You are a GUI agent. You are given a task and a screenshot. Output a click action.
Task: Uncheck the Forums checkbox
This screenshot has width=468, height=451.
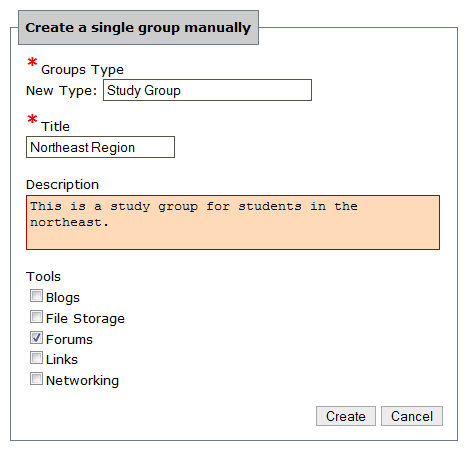36,338
